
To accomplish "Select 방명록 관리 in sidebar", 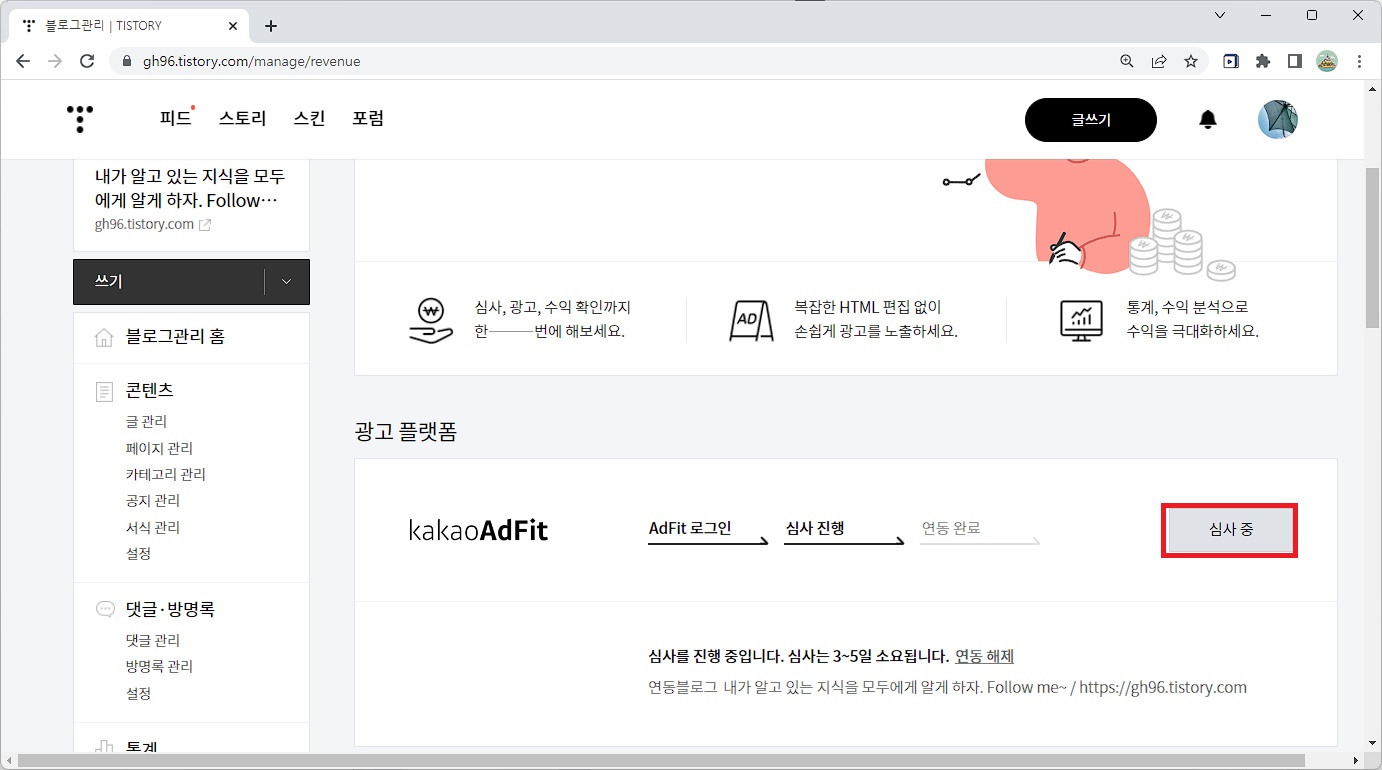I will click(159, 666).
